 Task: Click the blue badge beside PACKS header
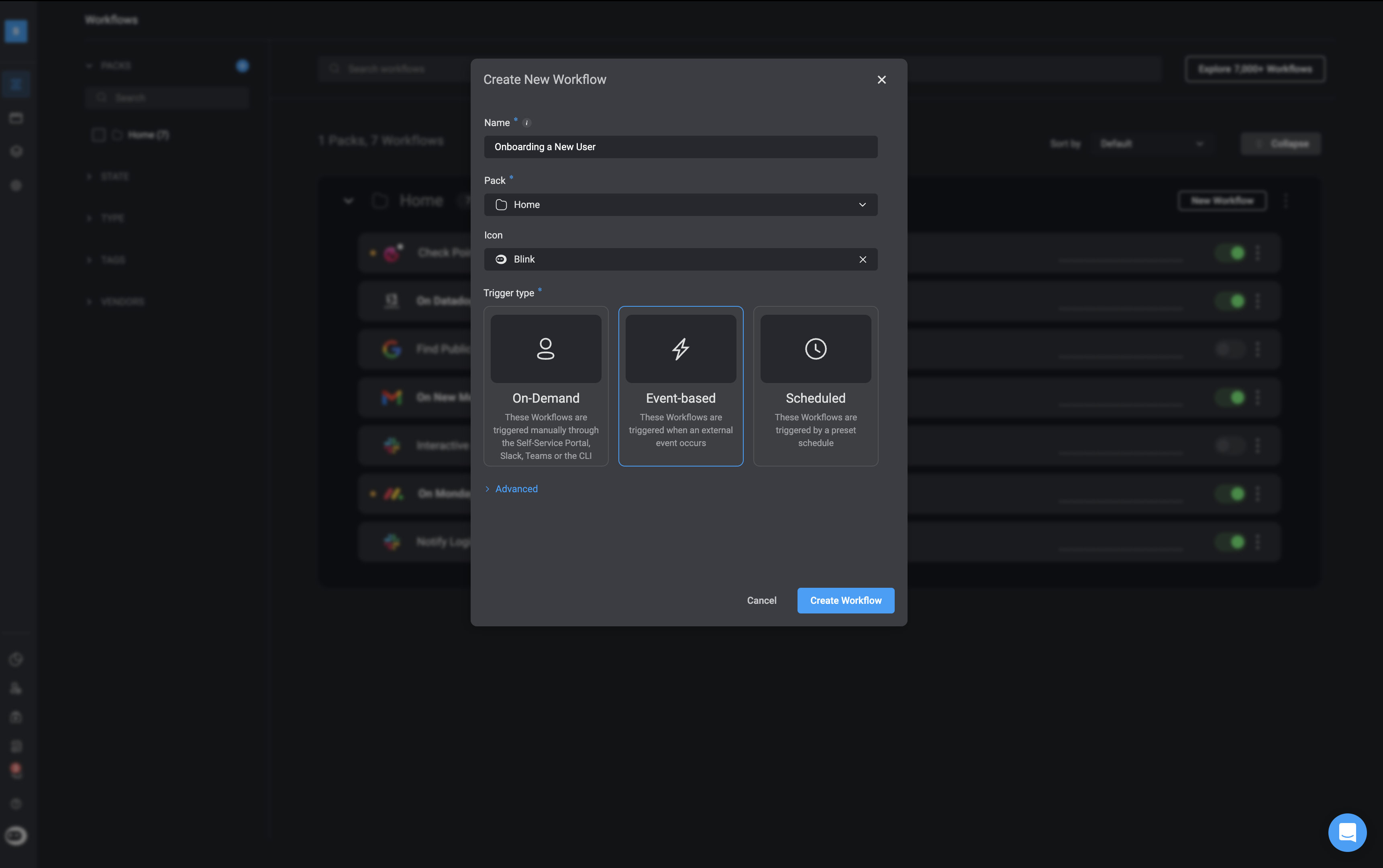242,66
